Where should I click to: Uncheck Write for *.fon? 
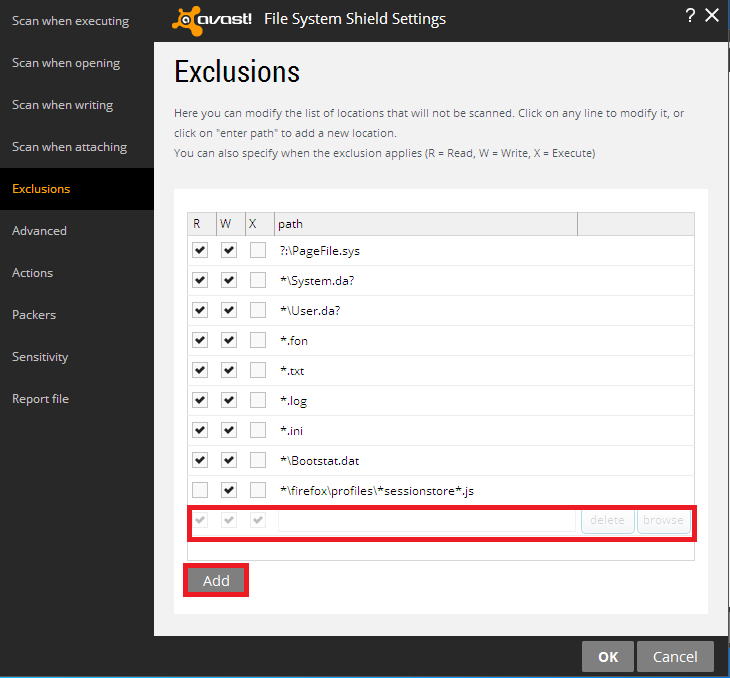[229, 340]
